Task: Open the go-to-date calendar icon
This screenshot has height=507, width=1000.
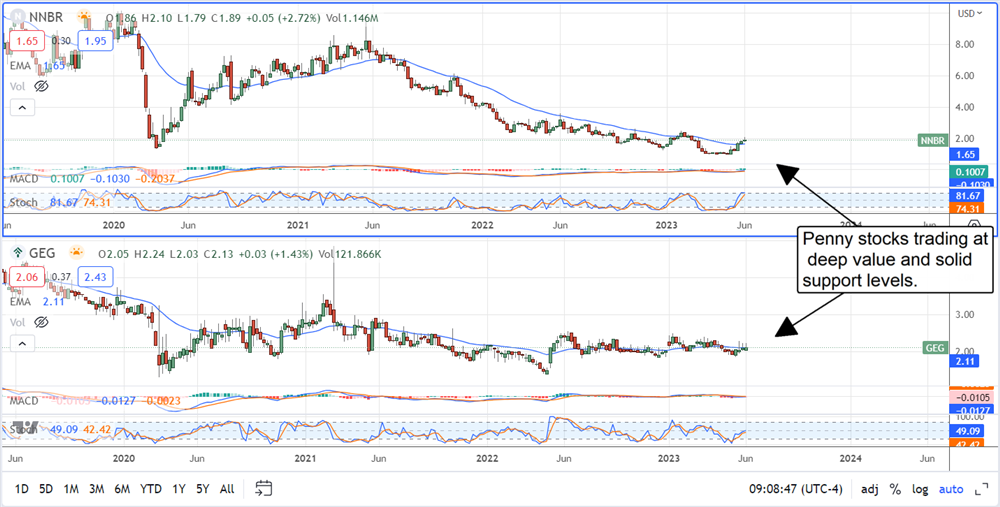Action: click(264, 488)
